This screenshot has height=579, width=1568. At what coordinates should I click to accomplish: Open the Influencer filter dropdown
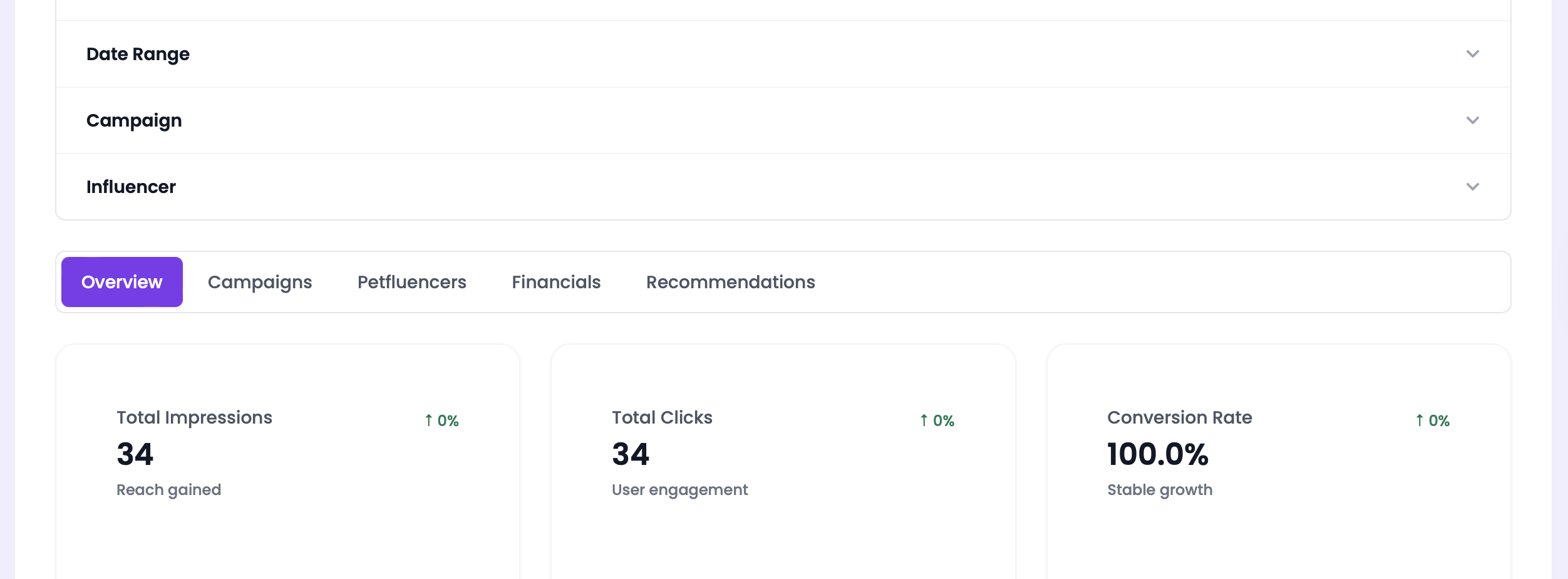click(x=131, y=186)
